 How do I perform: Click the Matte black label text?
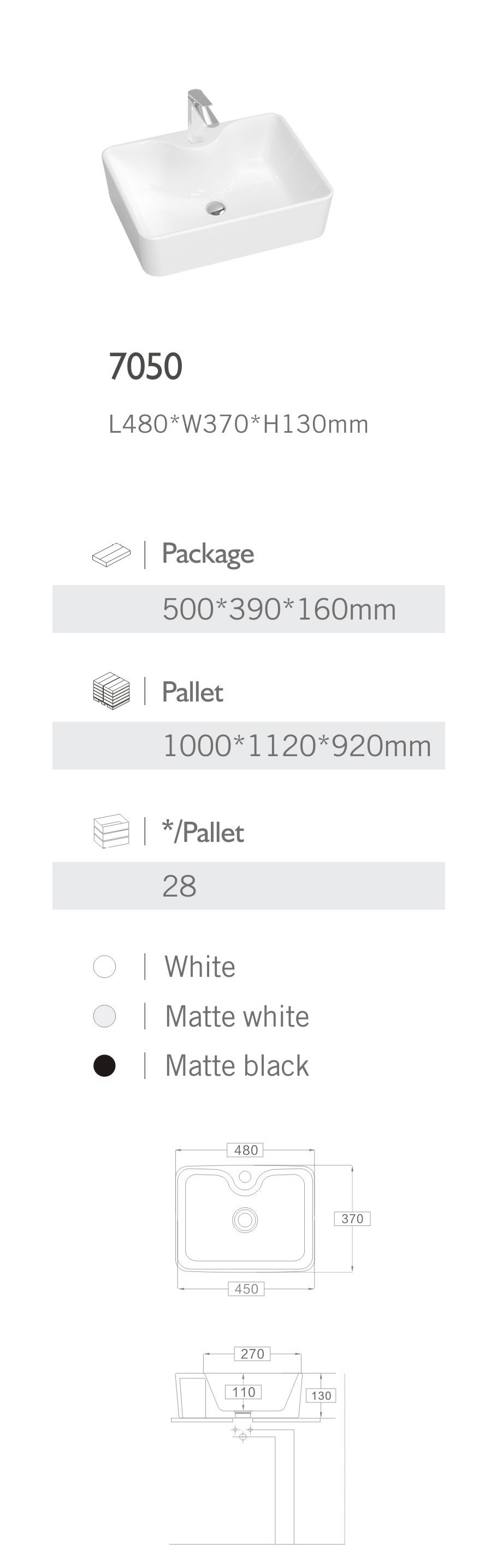pos(236,1065)
